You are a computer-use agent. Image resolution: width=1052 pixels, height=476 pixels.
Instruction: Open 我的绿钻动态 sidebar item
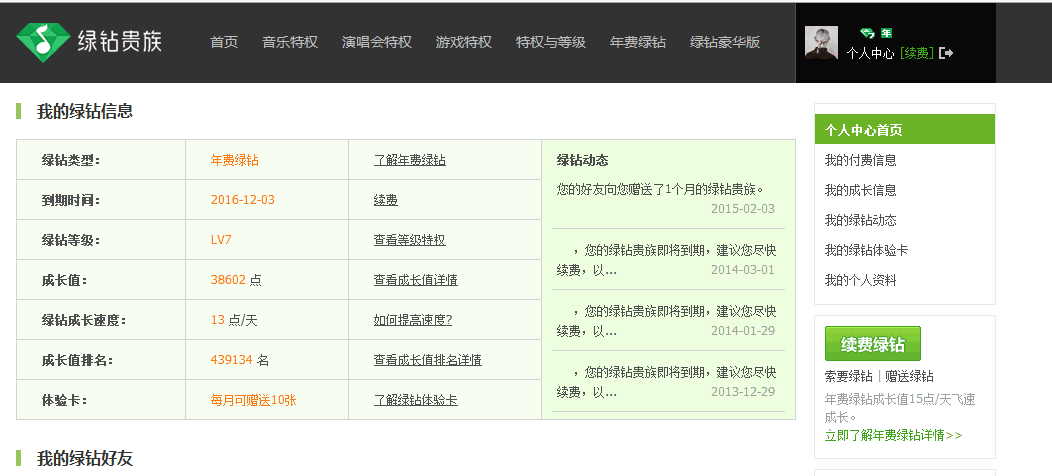pos(860,220)
